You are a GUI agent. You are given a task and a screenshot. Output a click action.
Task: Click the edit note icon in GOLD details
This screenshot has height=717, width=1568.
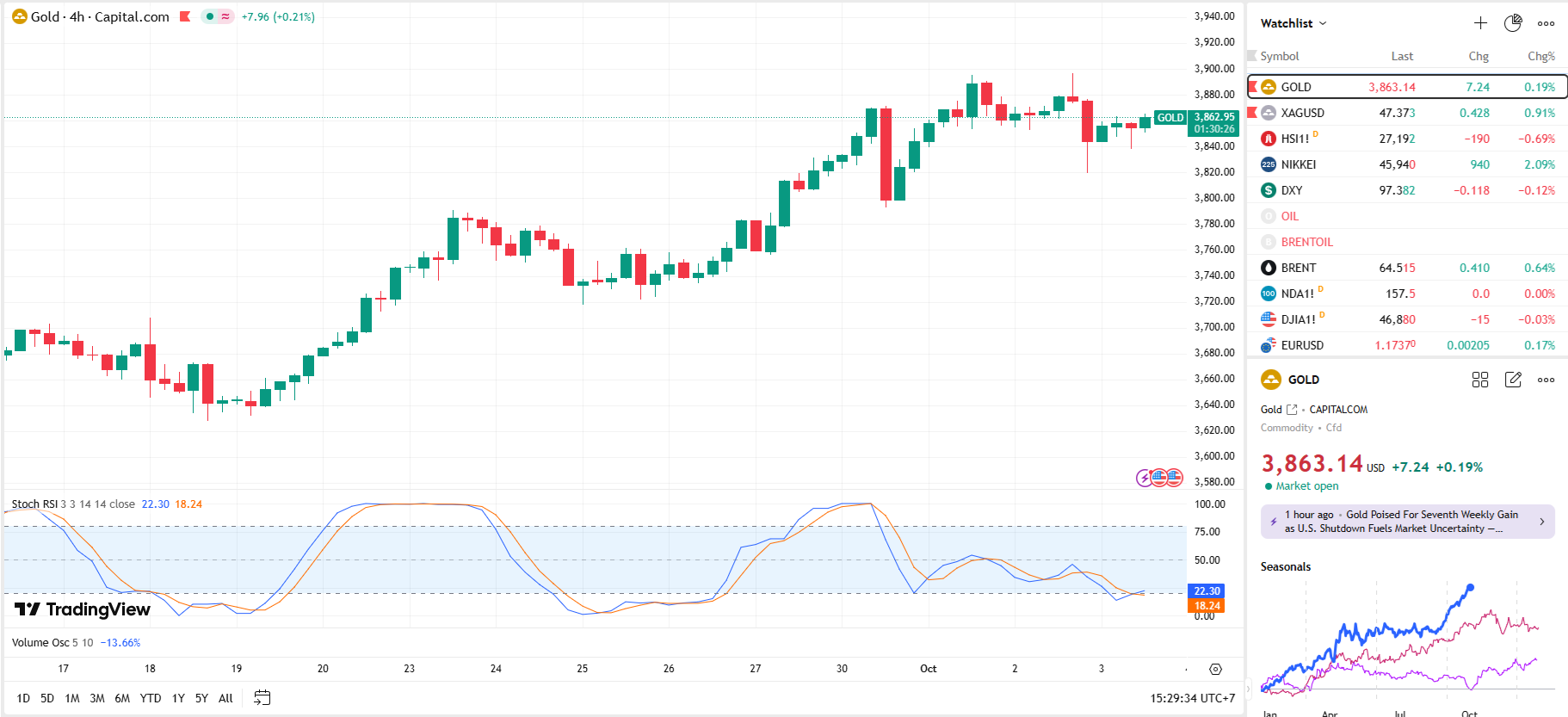(x=1513, y=380)
